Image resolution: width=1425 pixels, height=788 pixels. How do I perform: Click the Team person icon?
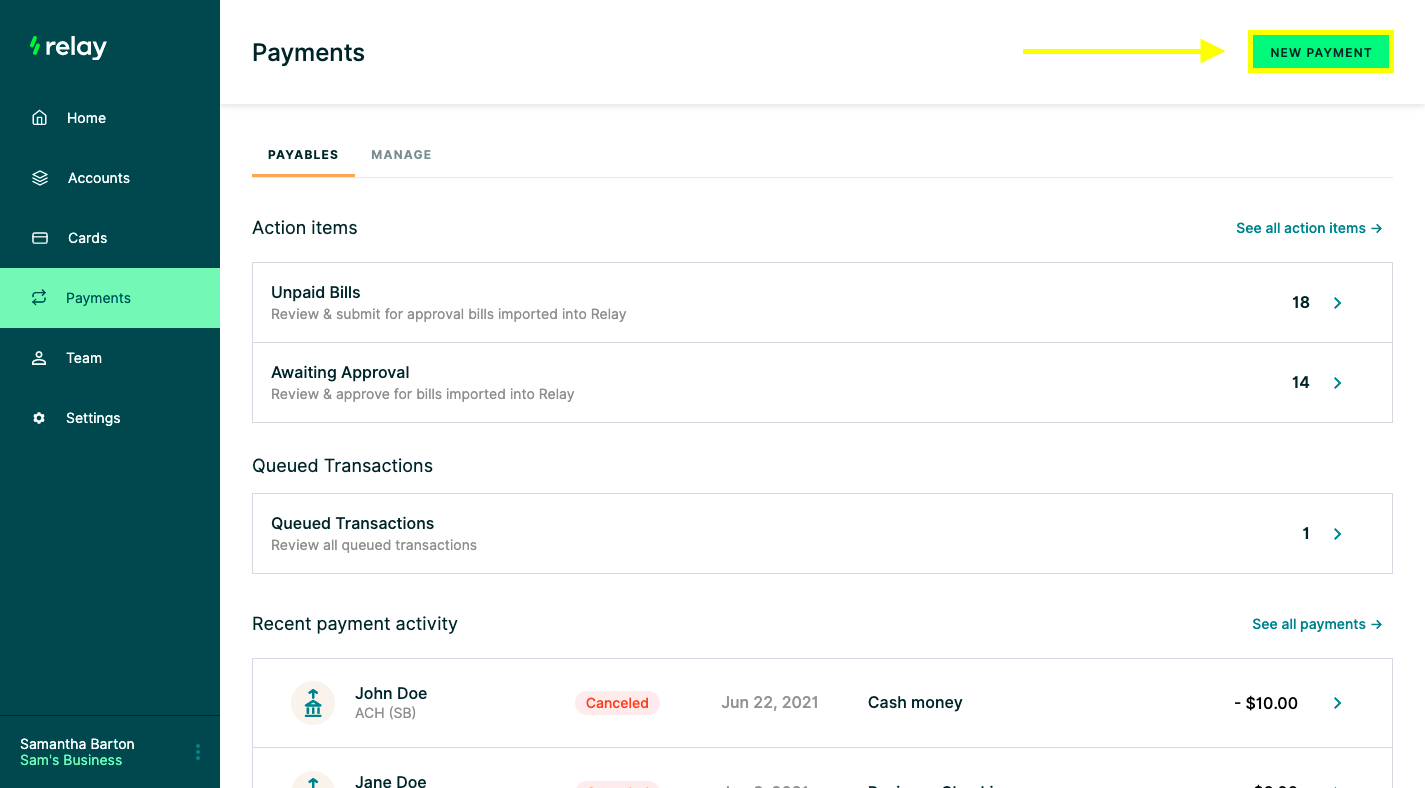[x=39, y=358]
